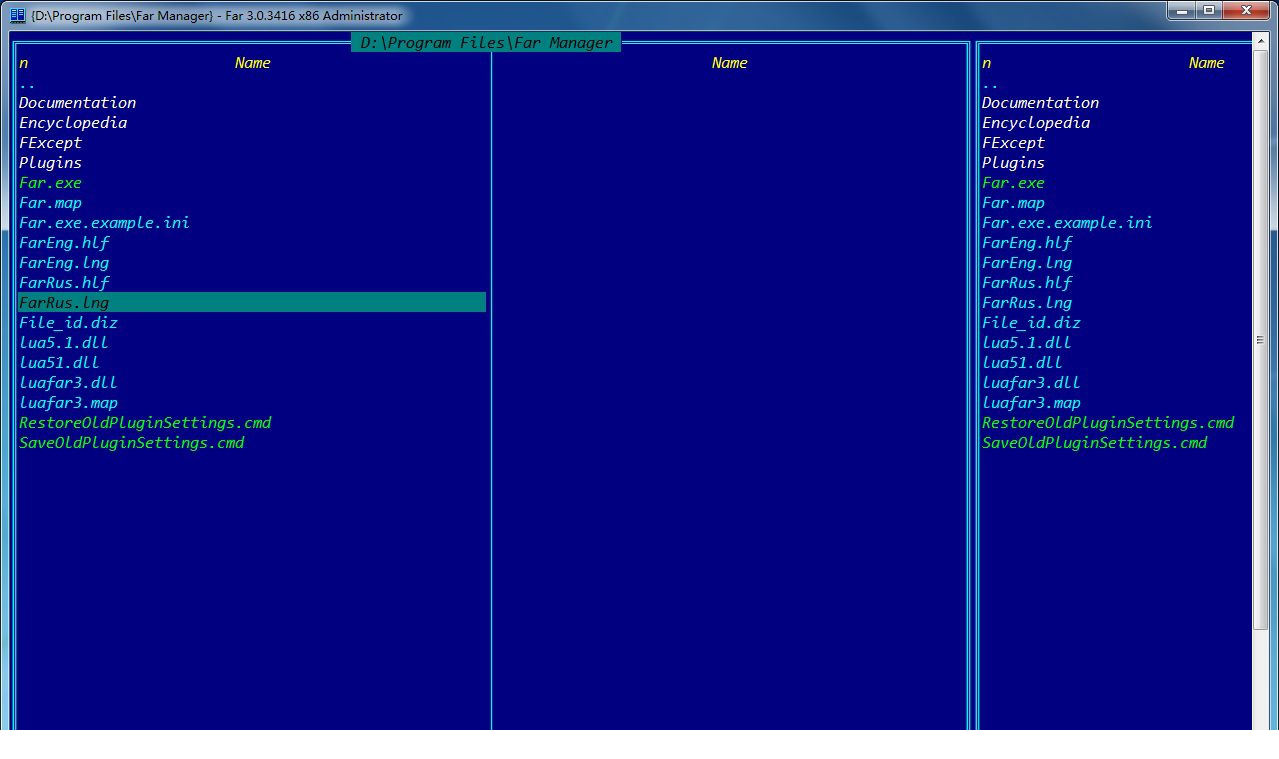Select 'FarEng.hlf' in left panel
Viewport: 1279px width, 759px height.
click(x=64, y=243)
